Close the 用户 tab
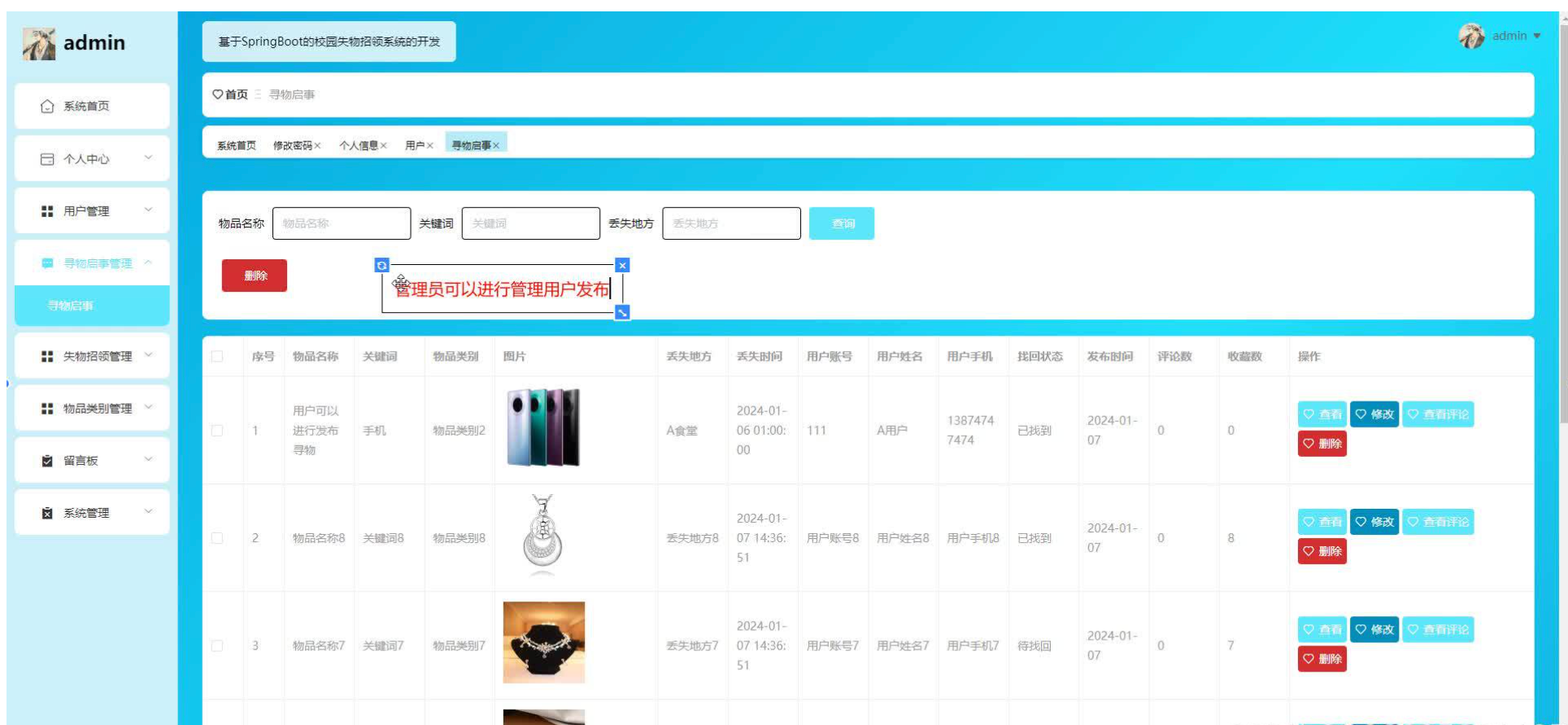1568x725 pixels. 429,145
